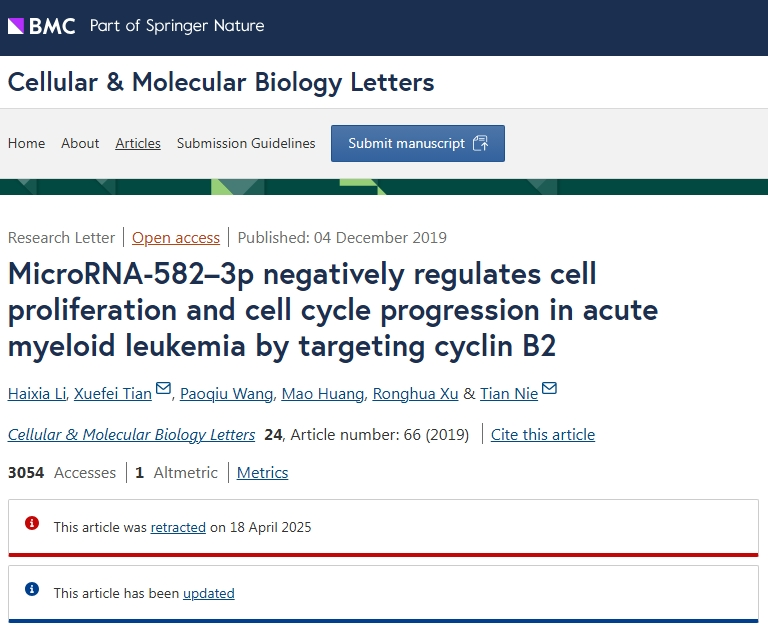Click the upload icon on Submit manuscript
The image size is (768, 633).
(480, 144)
